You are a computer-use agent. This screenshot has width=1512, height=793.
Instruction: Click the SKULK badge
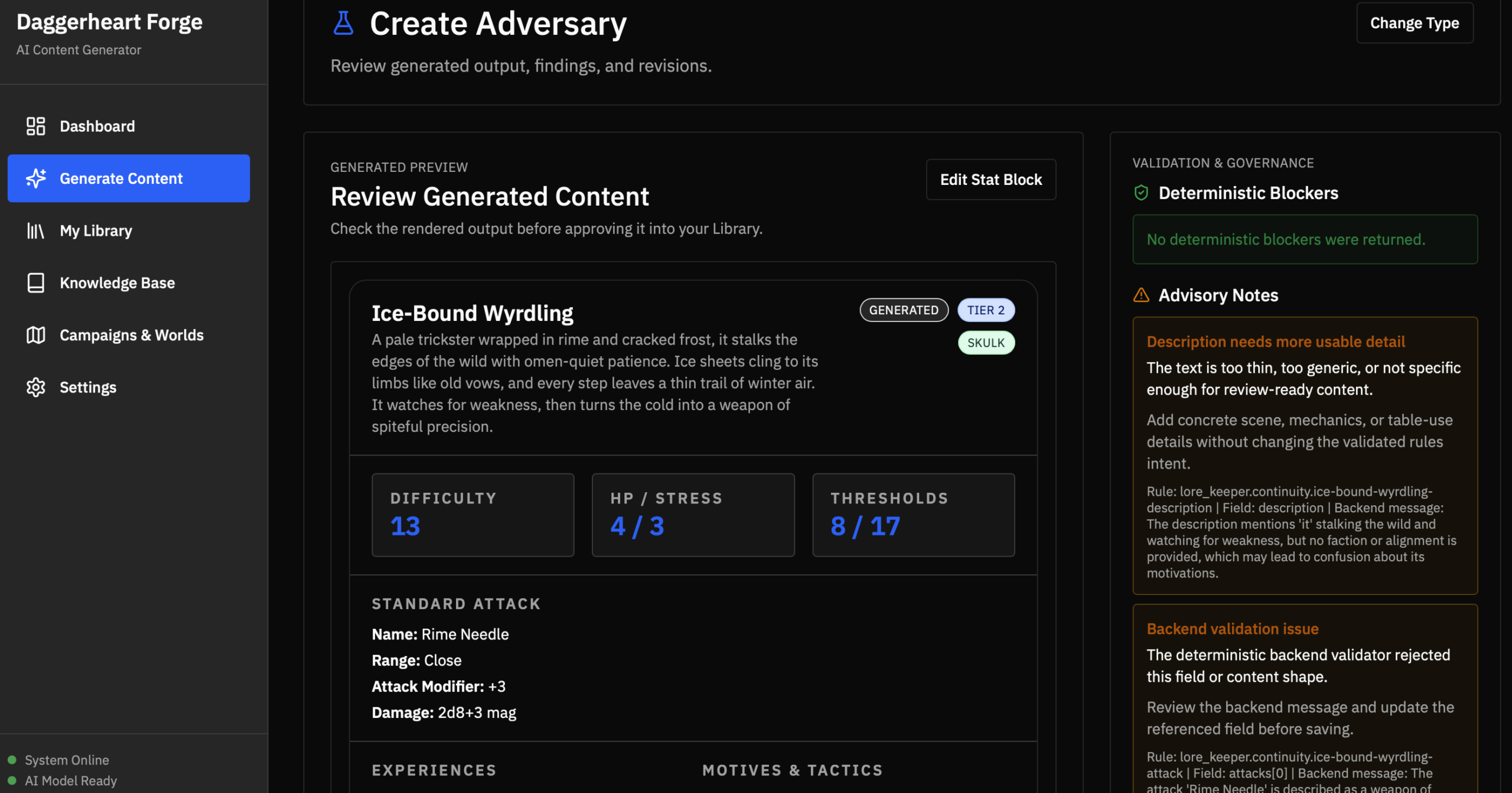pos(986,343)
